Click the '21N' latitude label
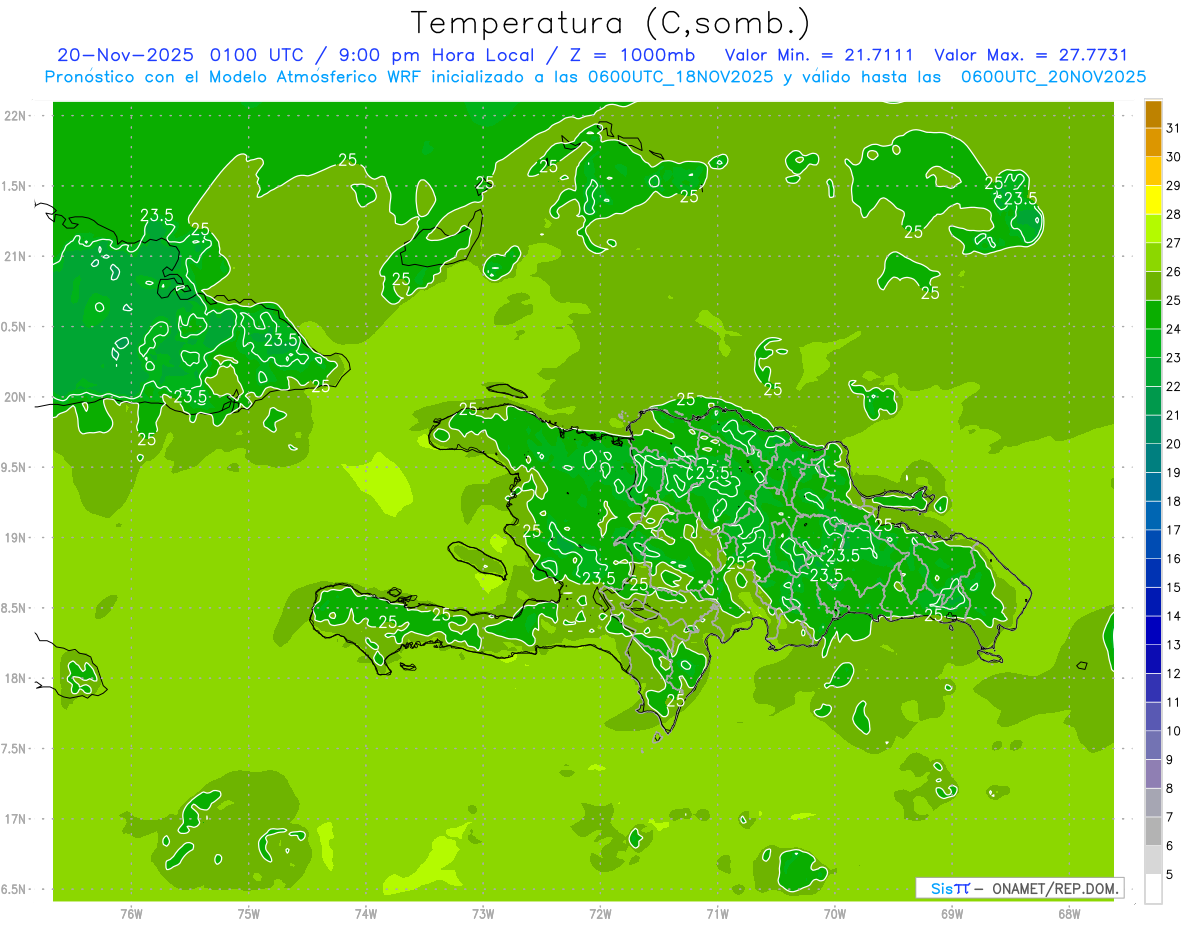1200x927 pixels. coord(15,256)
